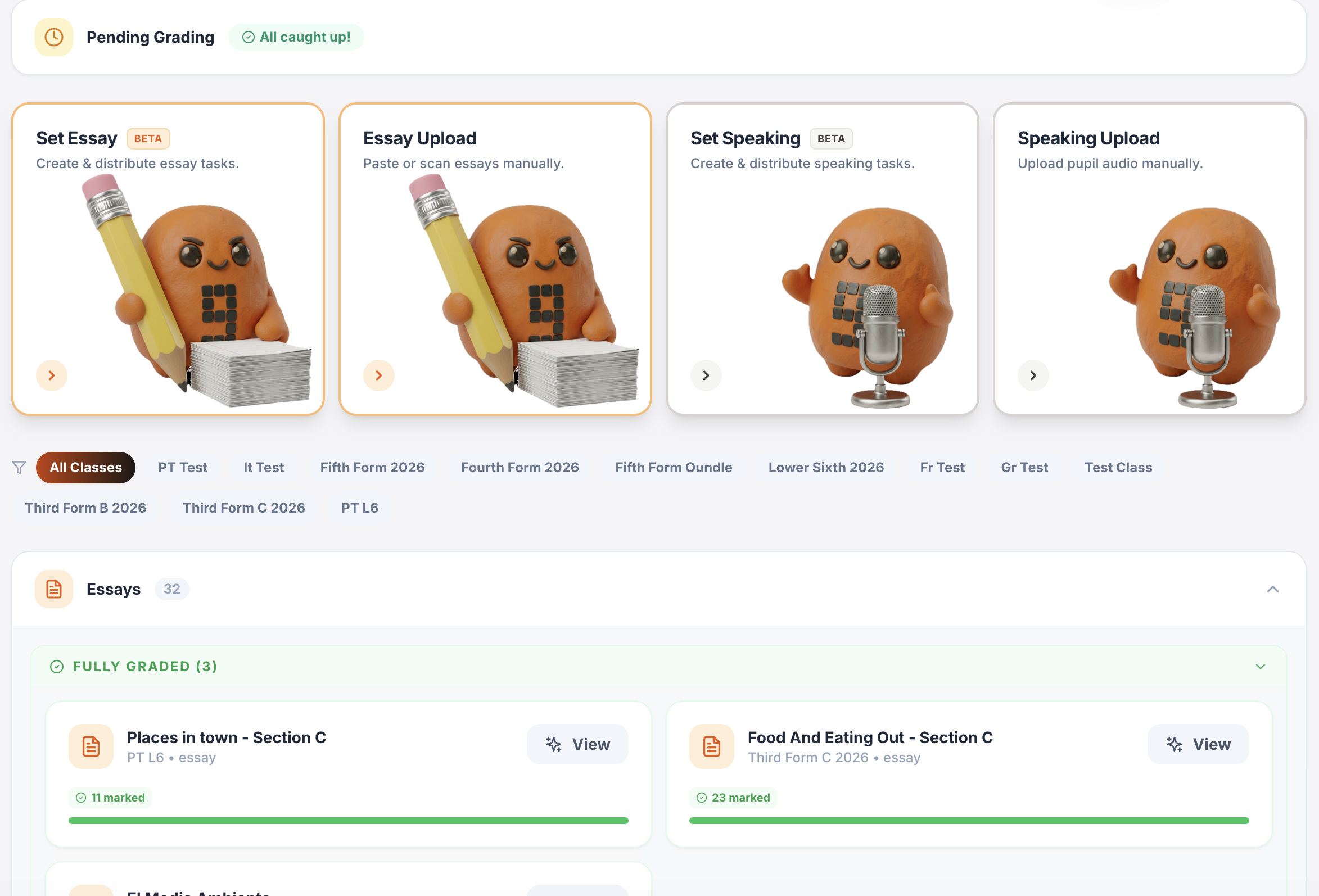Click the Places in town - Section C title

[x=227, y=737]
